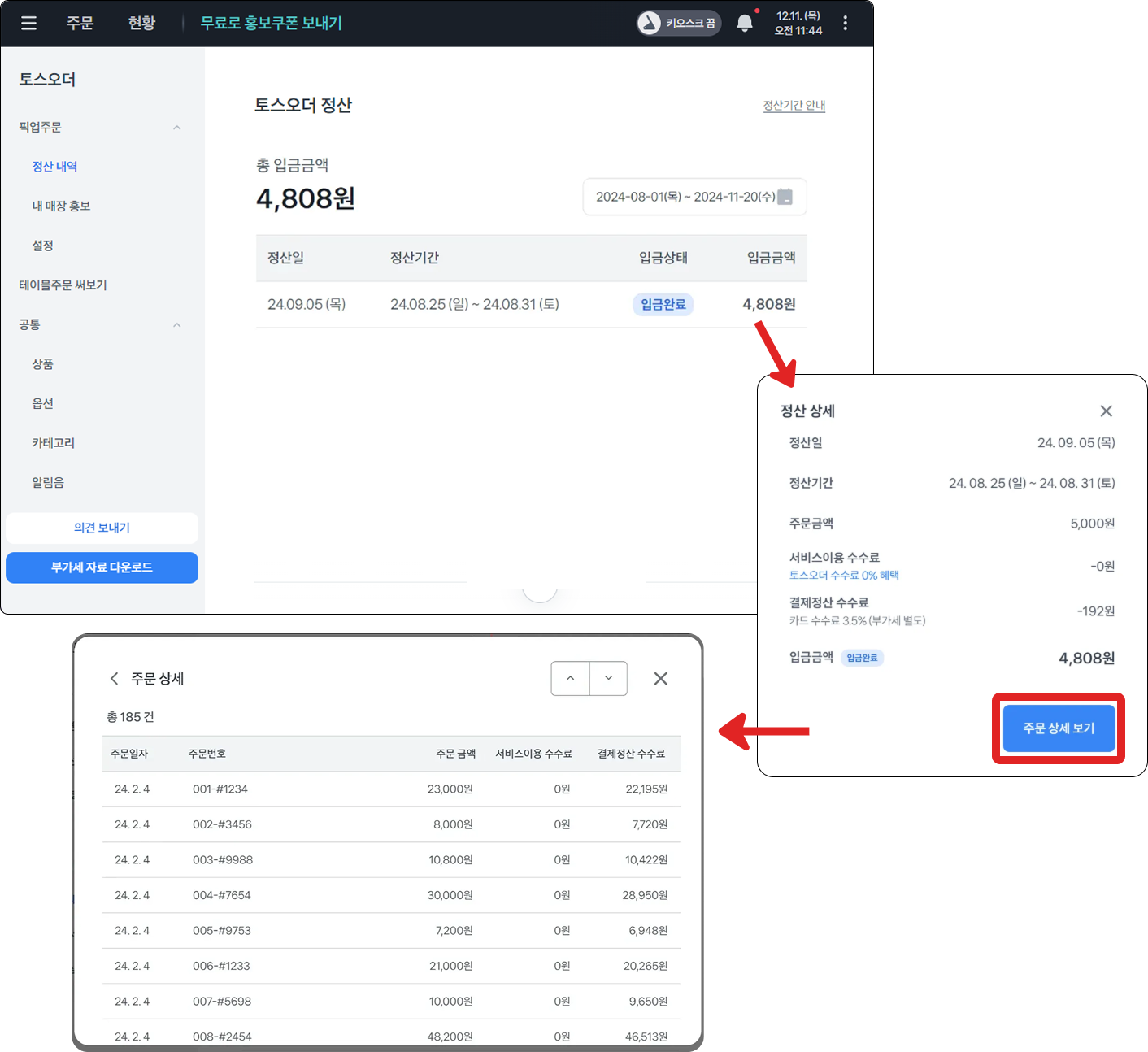The width and height of the screenshot is (1148, 1052).
Task: Toggle the 키오스크 끔 switch
Action: 678,23
